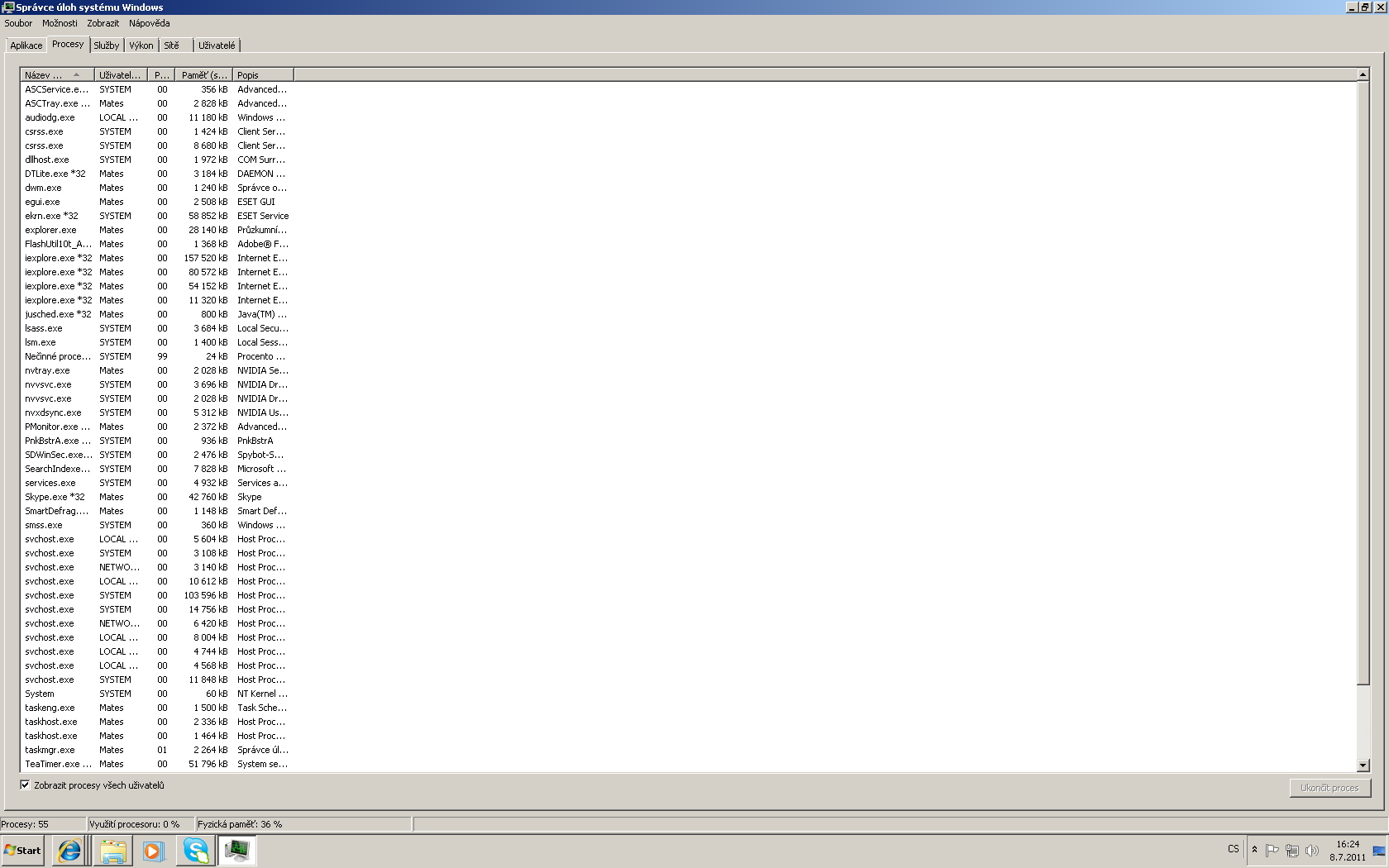Viewport: 1389px width, 868px height.
Task: Open the Zobrazit menu
Action: 103,23
